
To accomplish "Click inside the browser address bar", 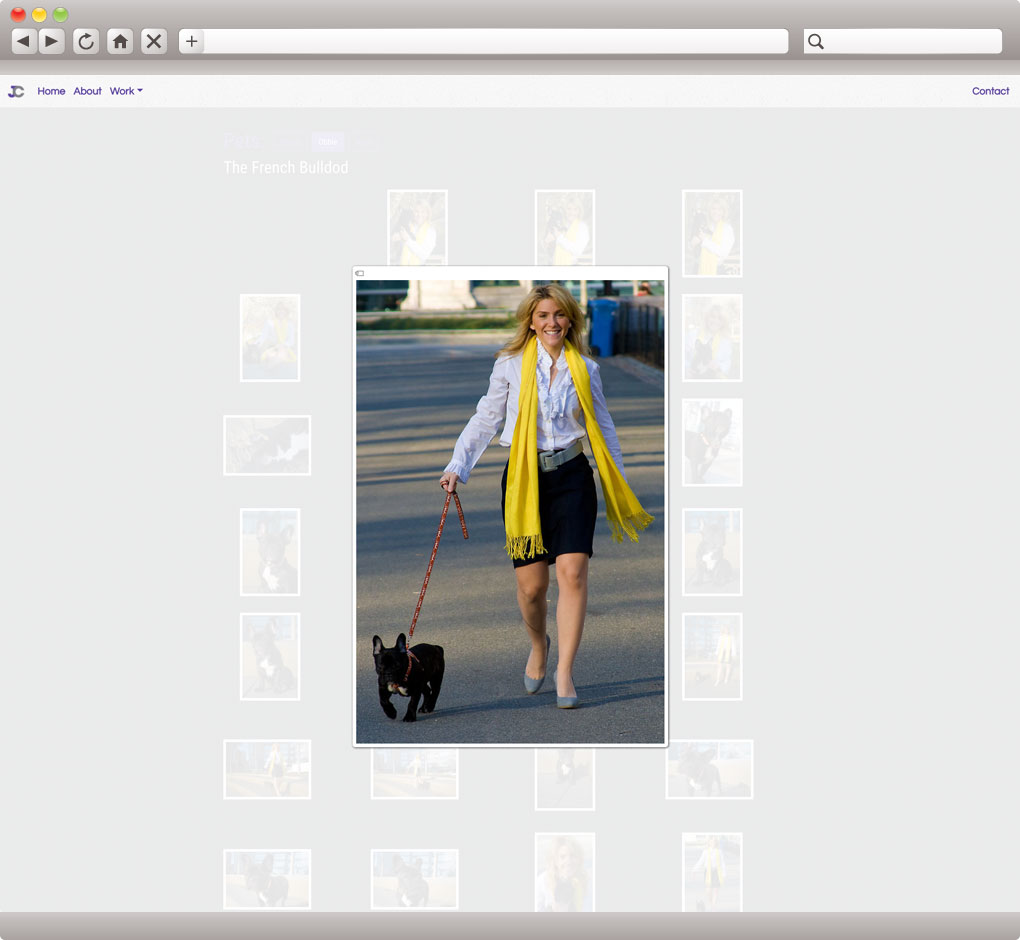I will 495,41.
